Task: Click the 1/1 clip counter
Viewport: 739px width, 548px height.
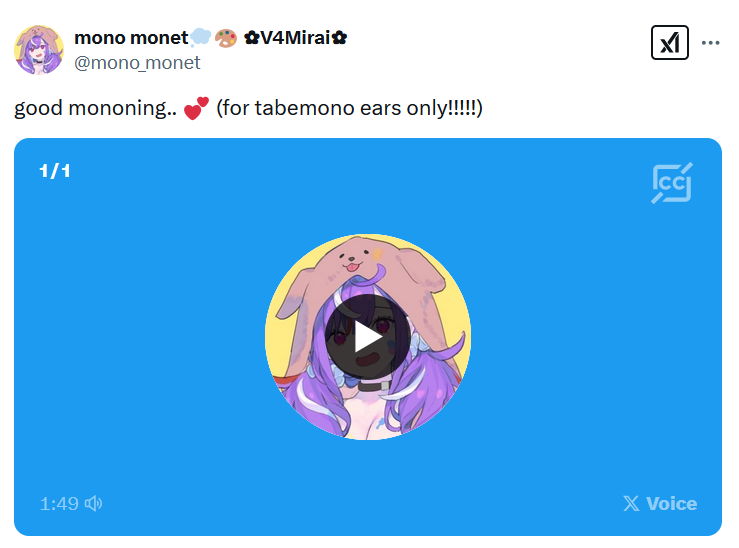Action: point(55,171)
